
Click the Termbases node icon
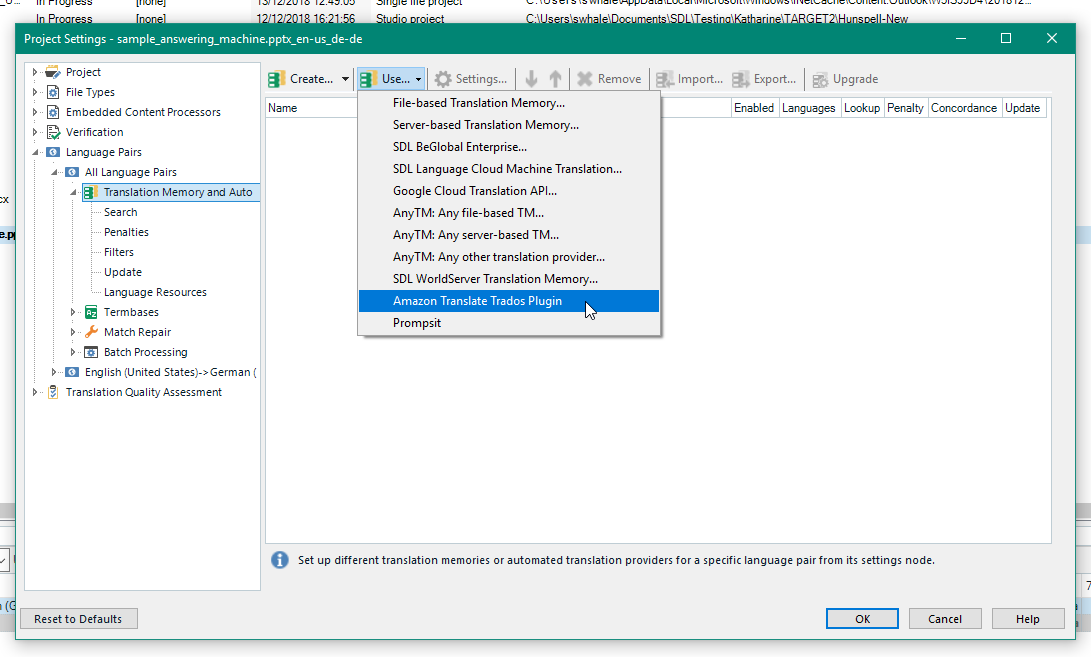click(x=91, y=312)
